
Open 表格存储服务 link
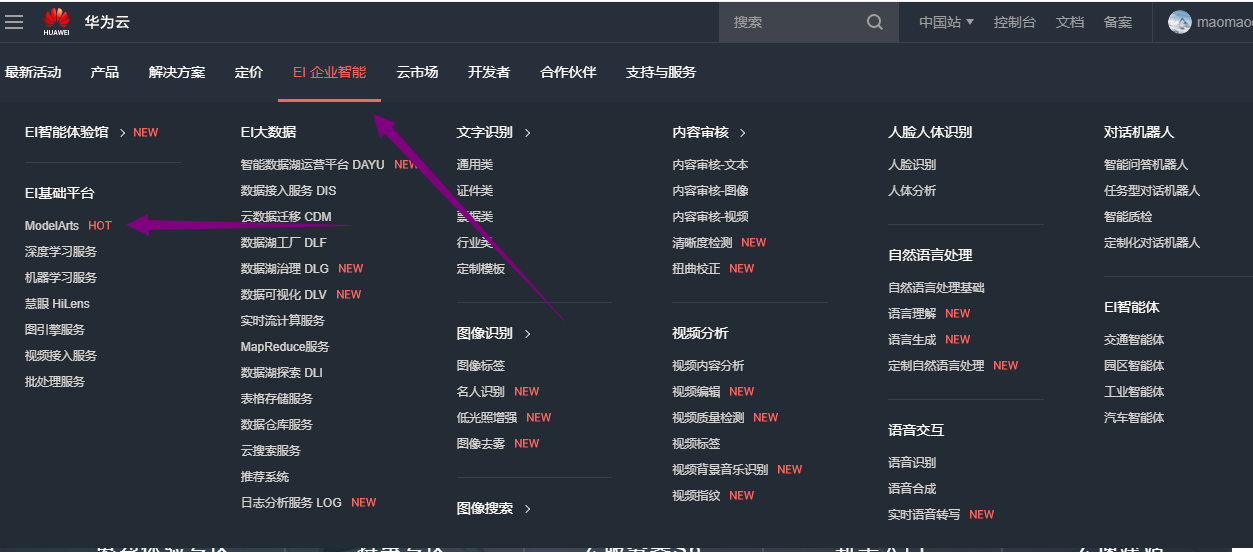pos(277,398)
